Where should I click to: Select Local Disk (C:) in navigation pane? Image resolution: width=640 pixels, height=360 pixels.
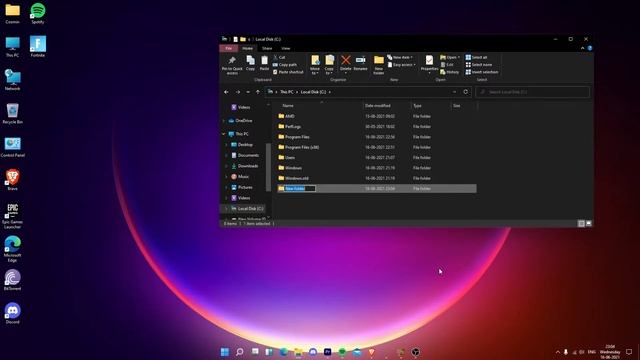click(x=250, y=209)
